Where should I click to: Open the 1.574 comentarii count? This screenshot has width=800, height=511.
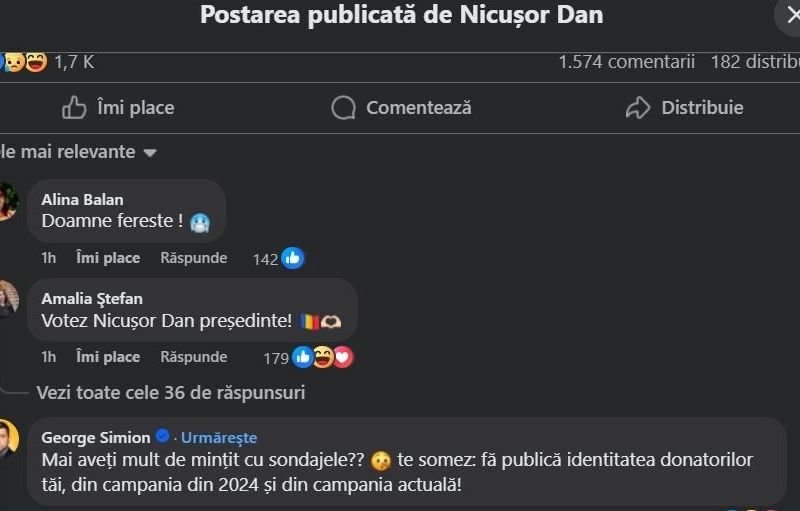[627, 62]
